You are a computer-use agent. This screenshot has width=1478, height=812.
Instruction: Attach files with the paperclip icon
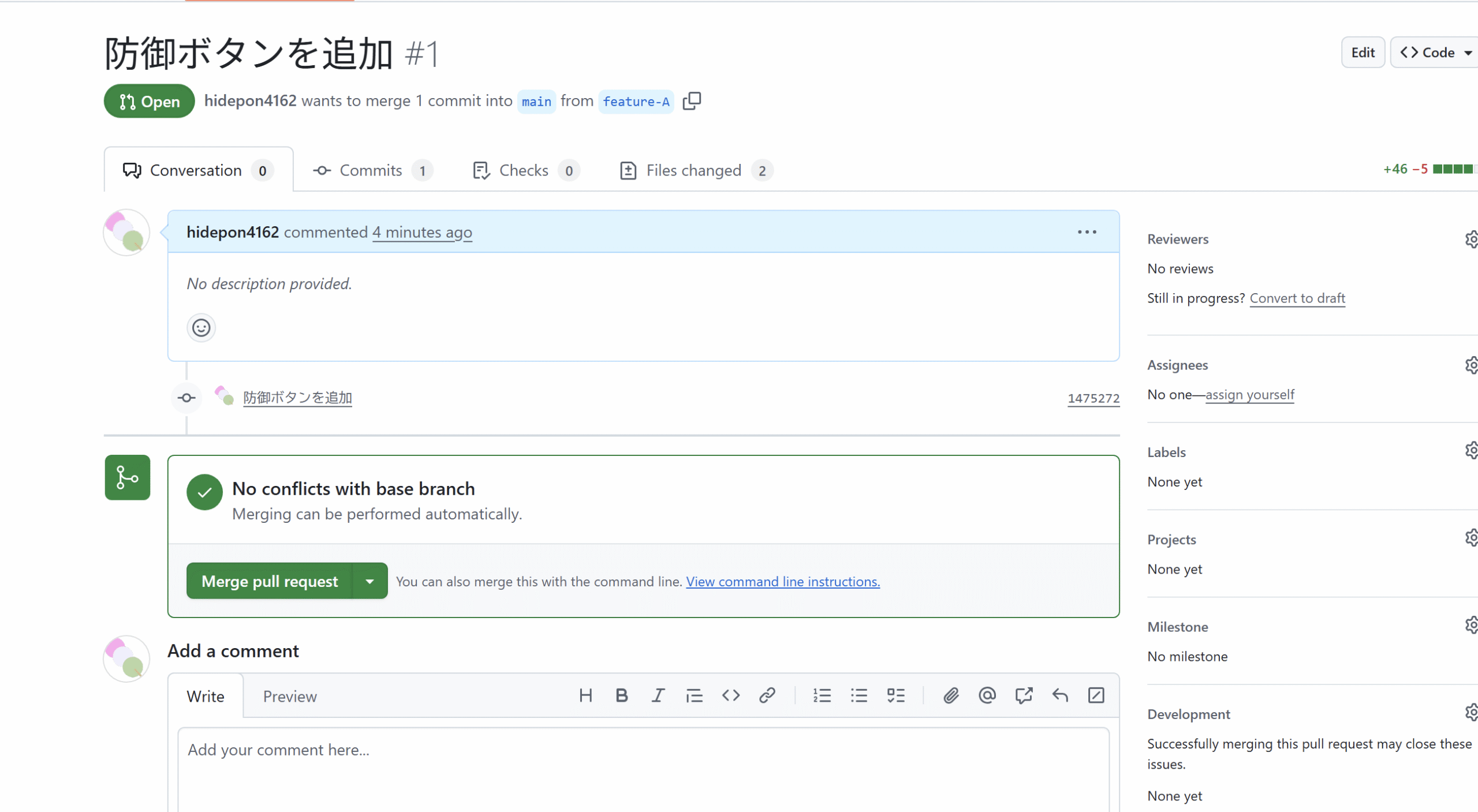(951, 695)
